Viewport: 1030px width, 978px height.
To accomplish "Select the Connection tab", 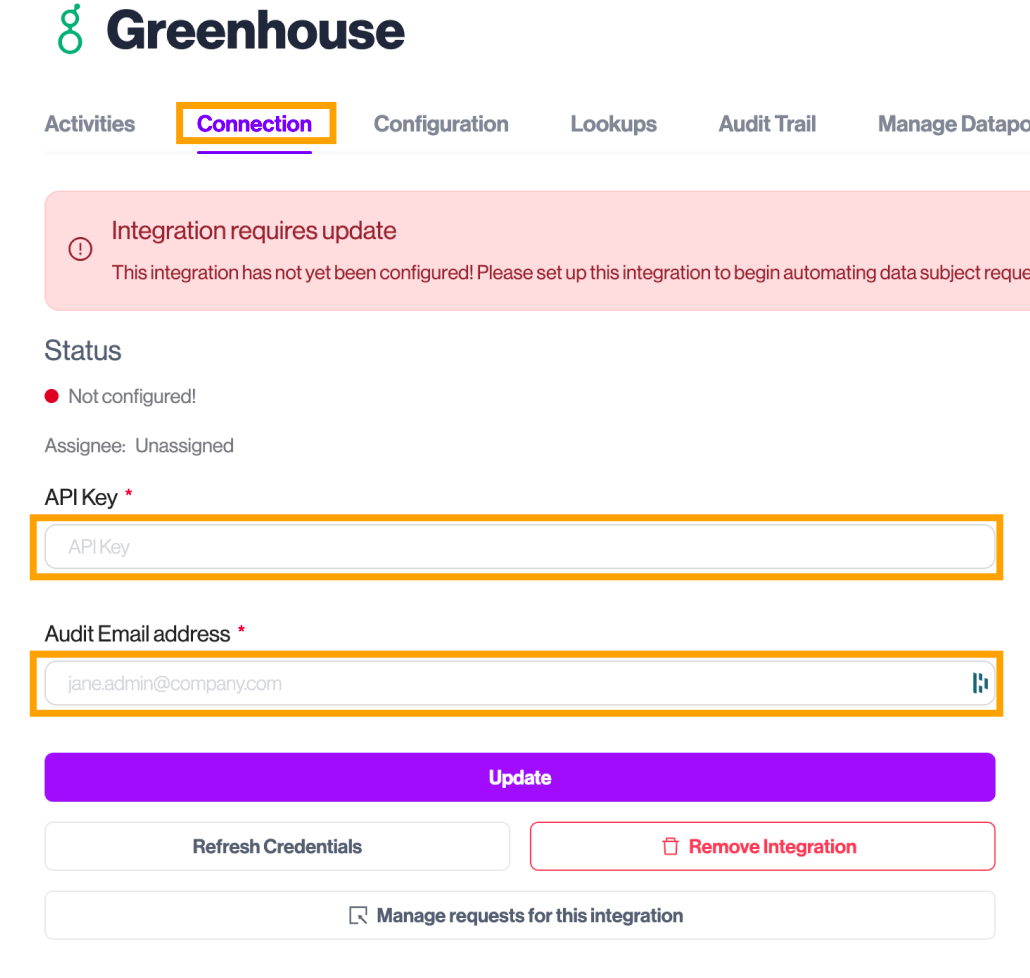I will [254, 124].
